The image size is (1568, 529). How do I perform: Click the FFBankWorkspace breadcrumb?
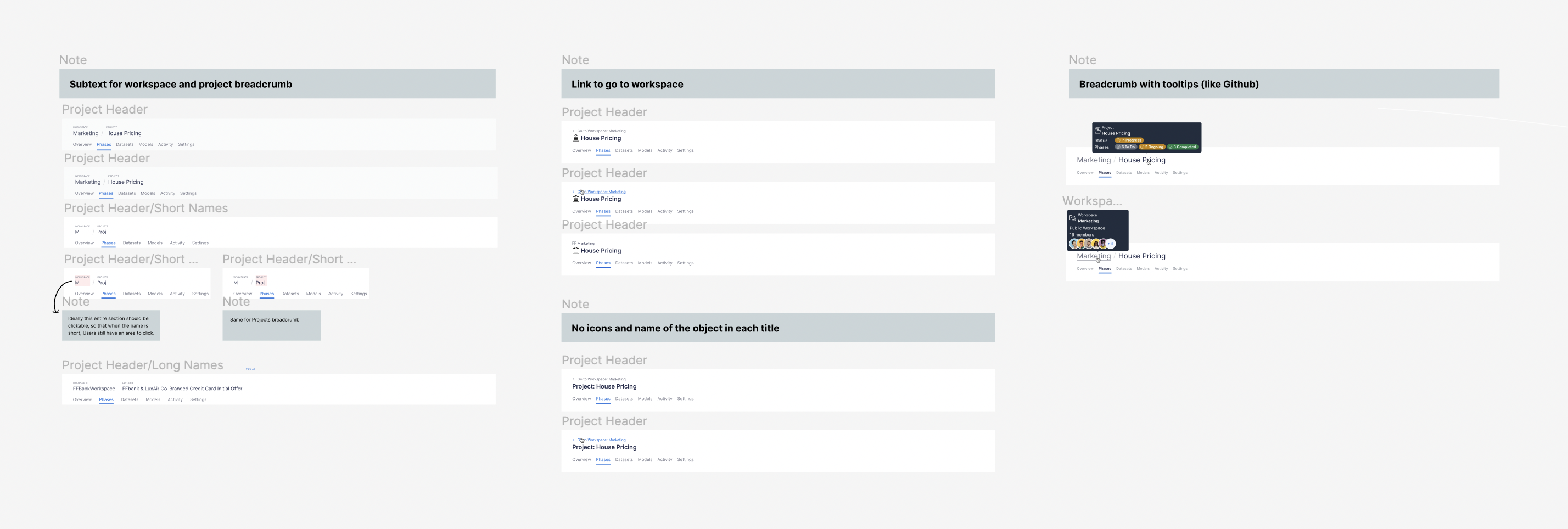click(x=94, y=389)
